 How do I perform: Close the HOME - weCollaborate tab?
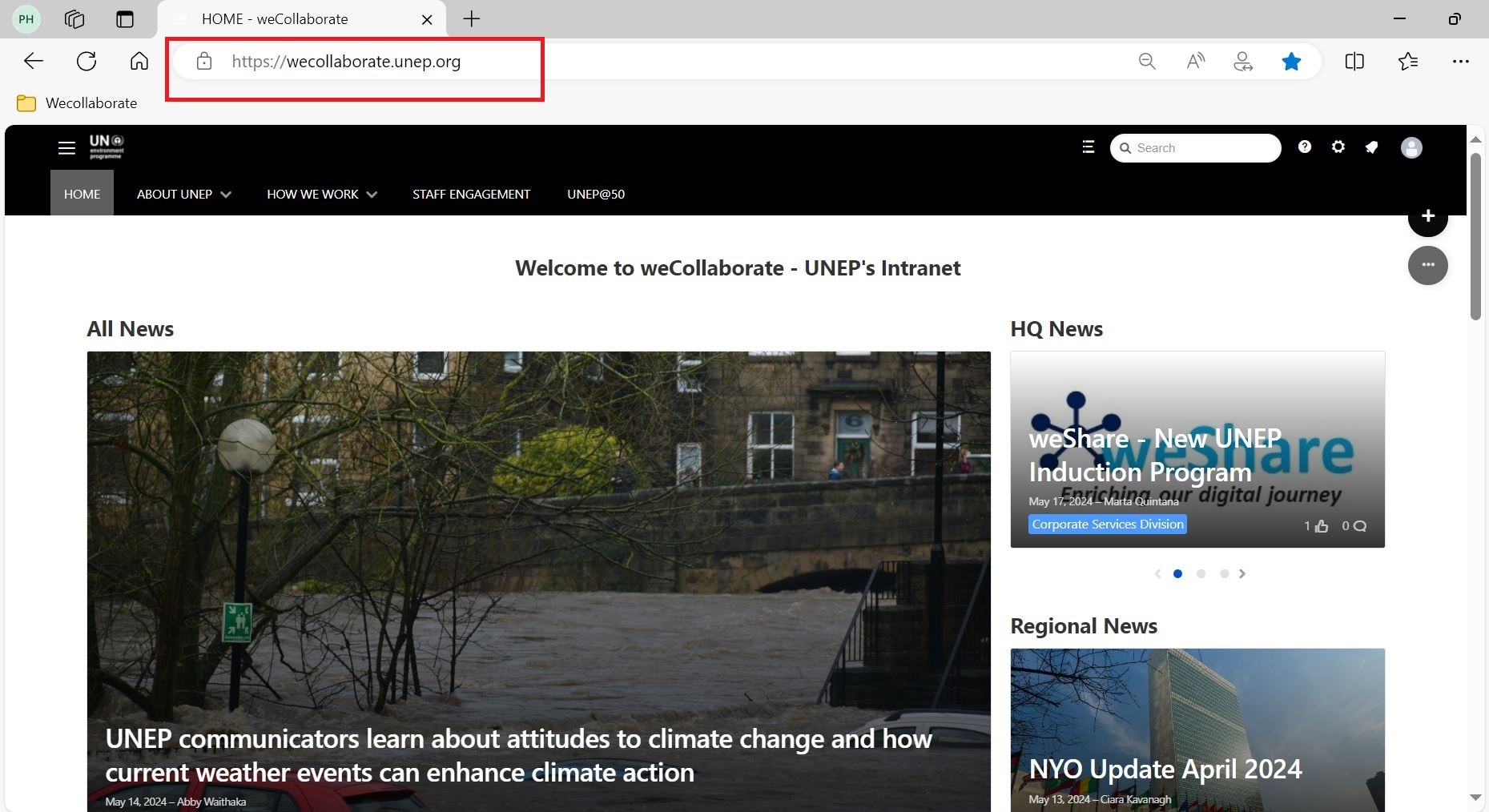(428, 19)
